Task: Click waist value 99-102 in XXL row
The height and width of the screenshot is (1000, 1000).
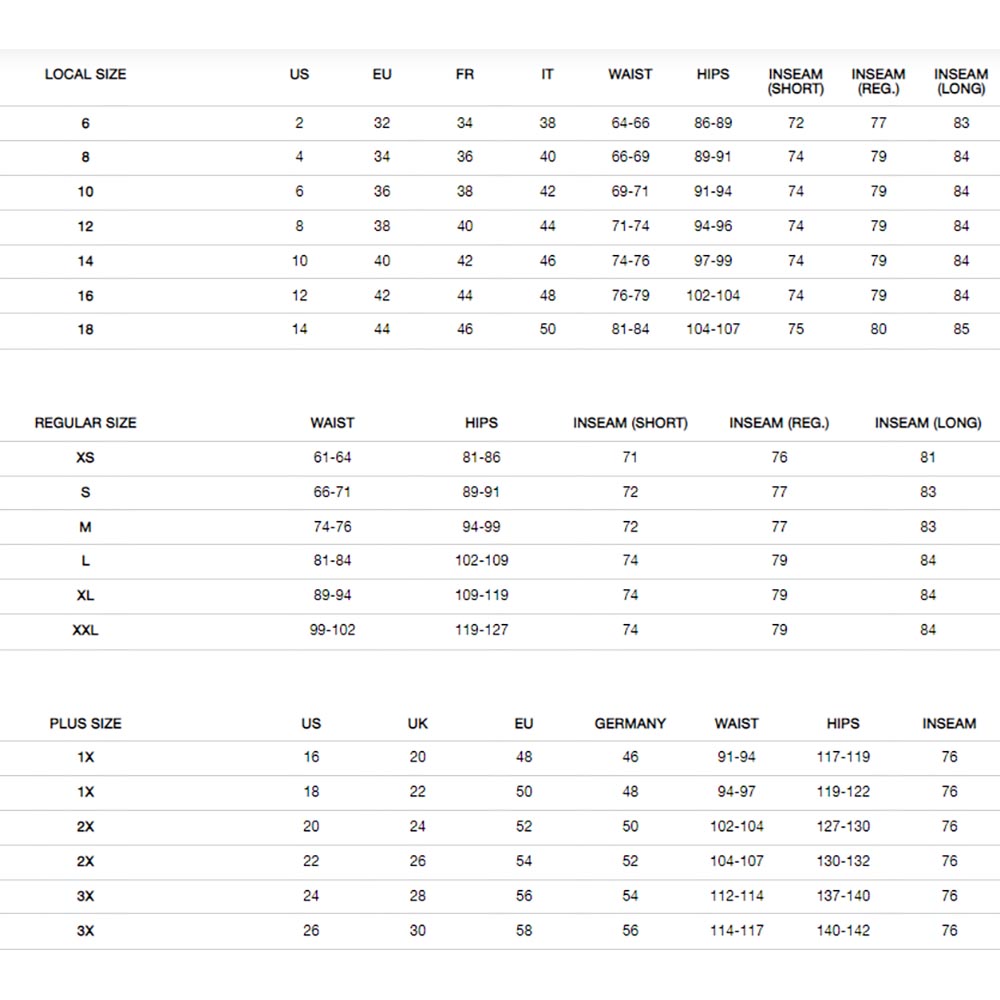Action: (332, 630)
